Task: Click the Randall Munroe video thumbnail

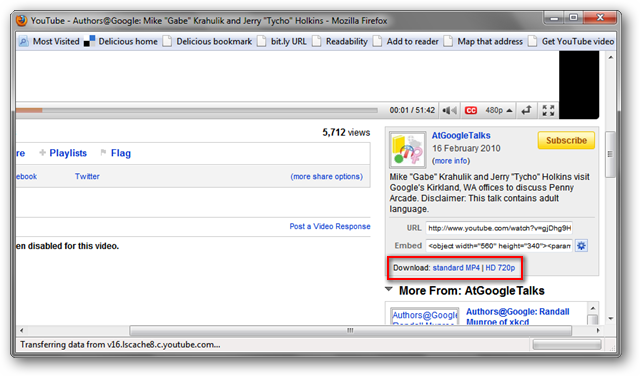Action: 424,316
